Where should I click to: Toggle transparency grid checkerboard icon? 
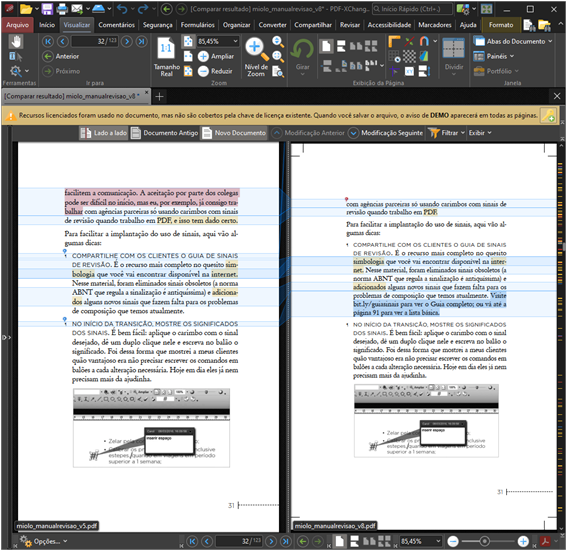point(409,56)
